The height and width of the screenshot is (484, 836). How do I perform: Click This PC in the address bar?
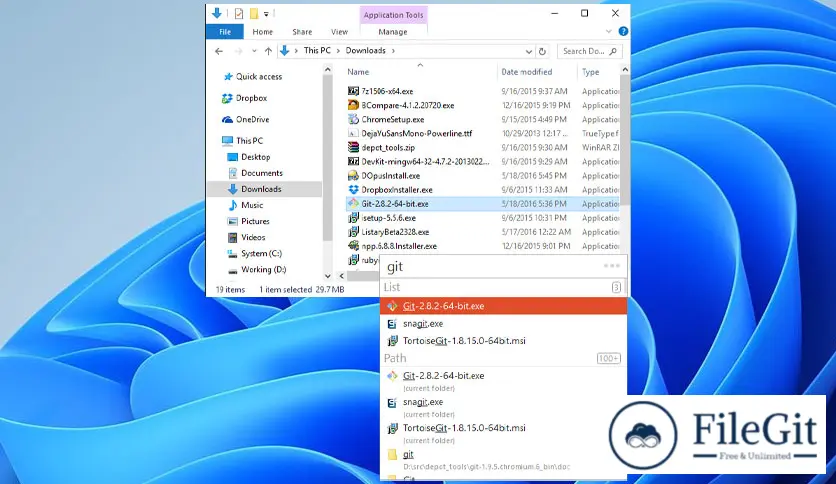[317, 50]
